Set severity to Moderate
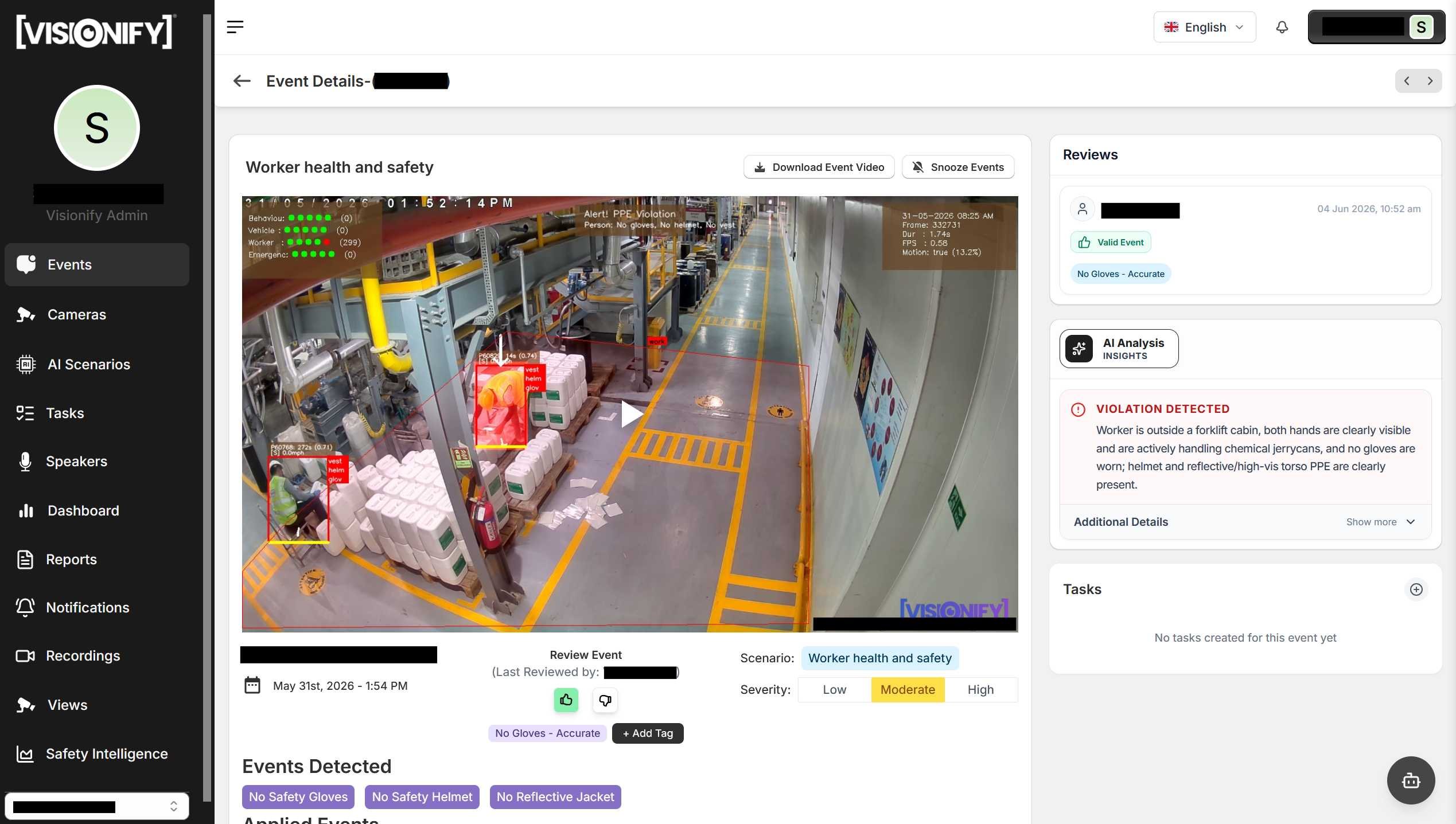 pyautogui.click(x=908, y=690)
